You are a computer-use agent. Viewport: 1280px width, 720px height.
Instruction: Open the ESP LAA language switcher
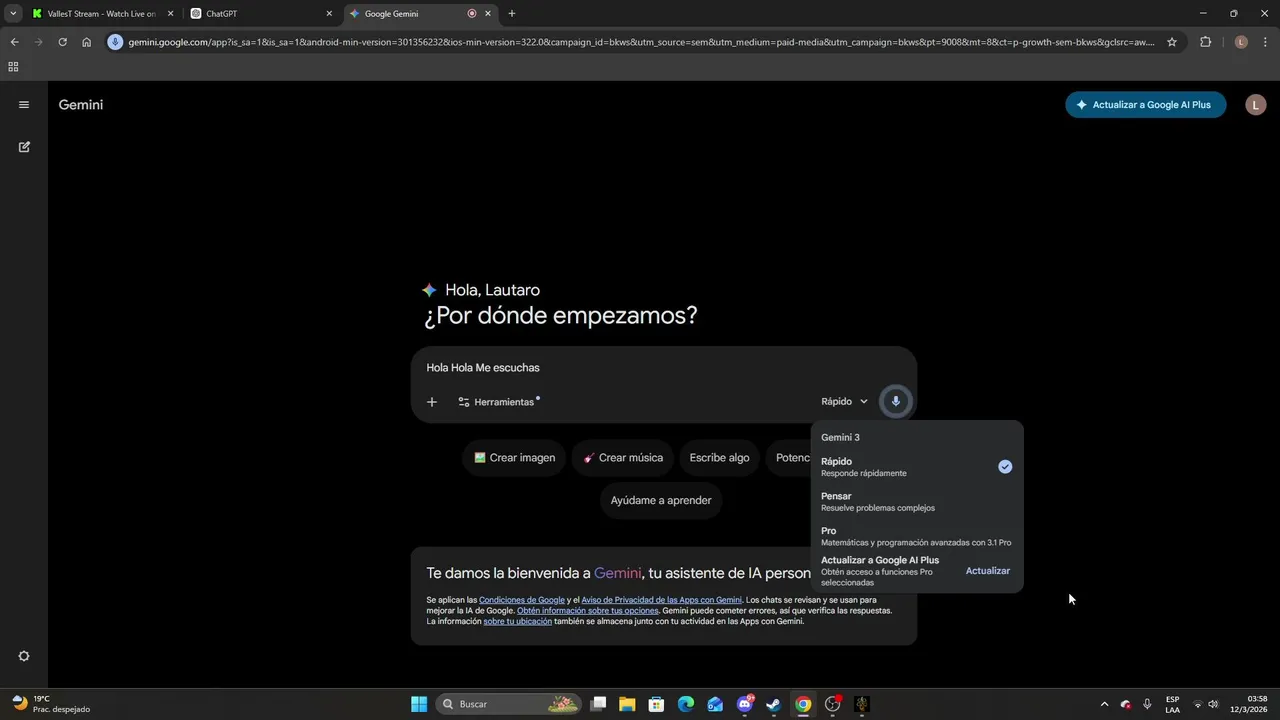tap(1172, 704)
